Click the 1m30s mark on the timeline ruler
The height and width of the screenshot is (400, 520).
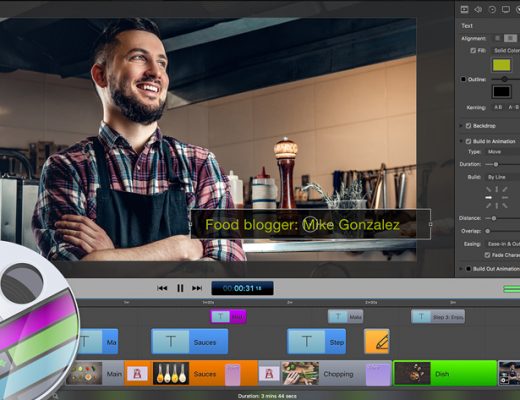click(x=208, y=302)
